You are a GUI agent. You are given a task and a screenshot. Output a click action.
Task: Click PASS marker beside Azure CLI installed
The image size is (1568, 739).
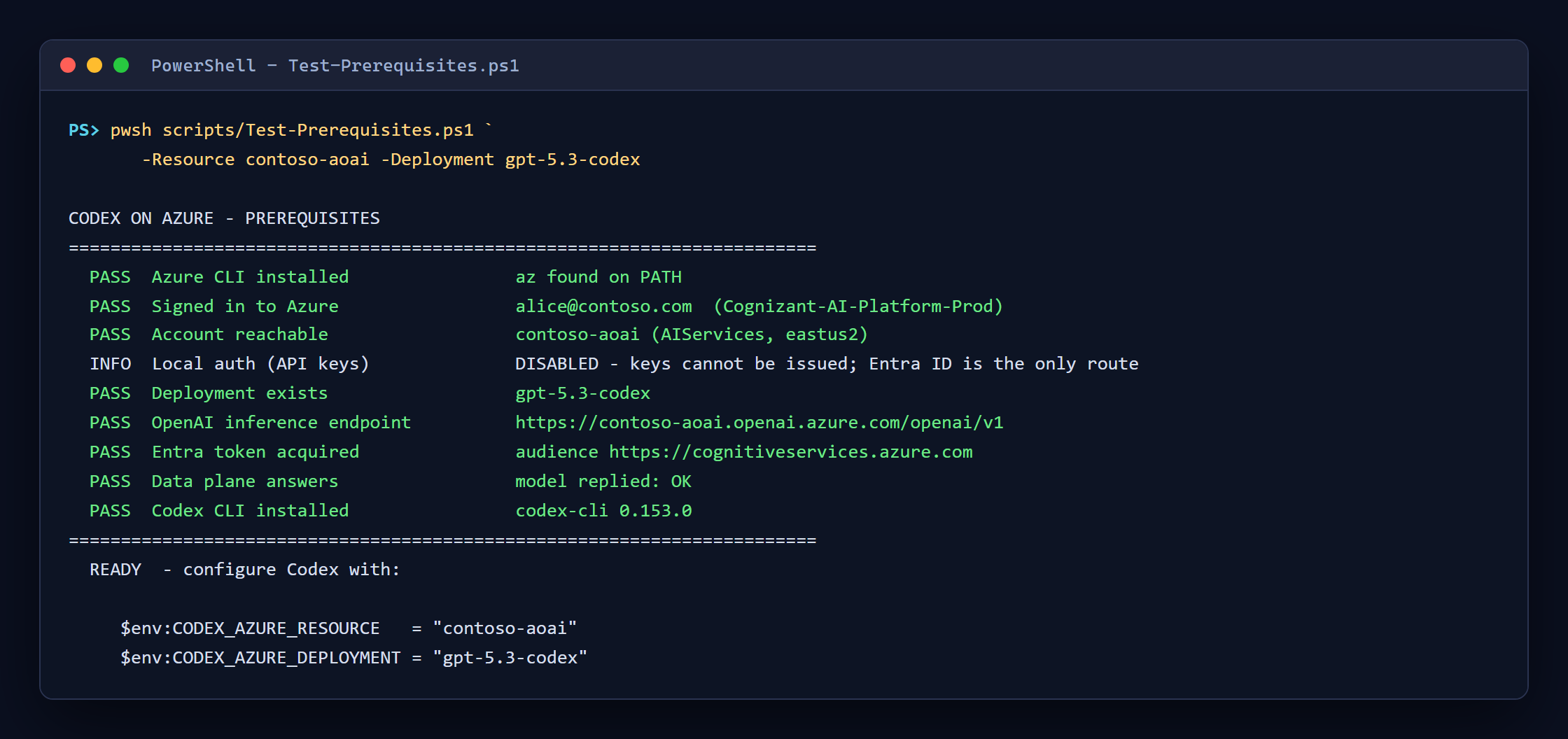(x=110, y=277)
